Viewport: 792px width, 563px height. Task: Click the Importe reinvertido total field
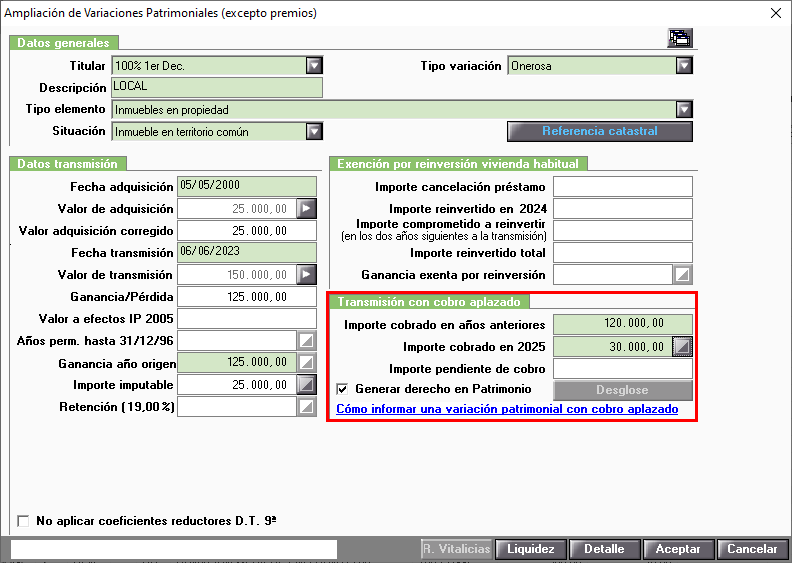(623, 252)
